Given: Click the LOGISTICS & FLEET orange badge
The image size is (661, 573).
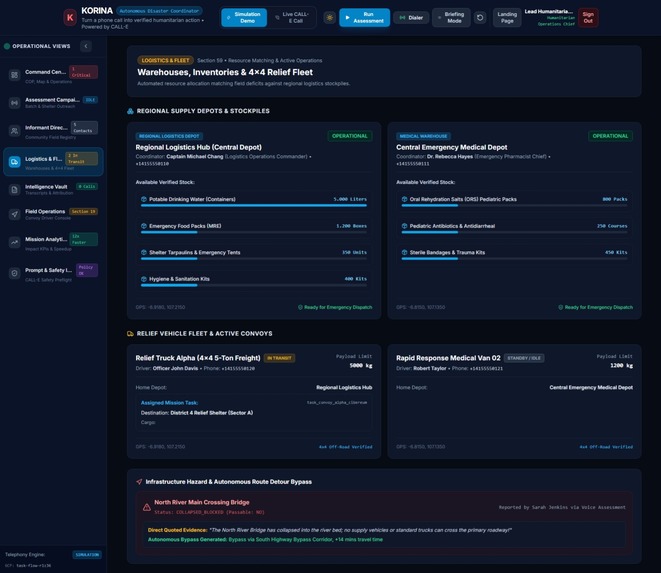Looking at the screenshot, I should point(165,60).
